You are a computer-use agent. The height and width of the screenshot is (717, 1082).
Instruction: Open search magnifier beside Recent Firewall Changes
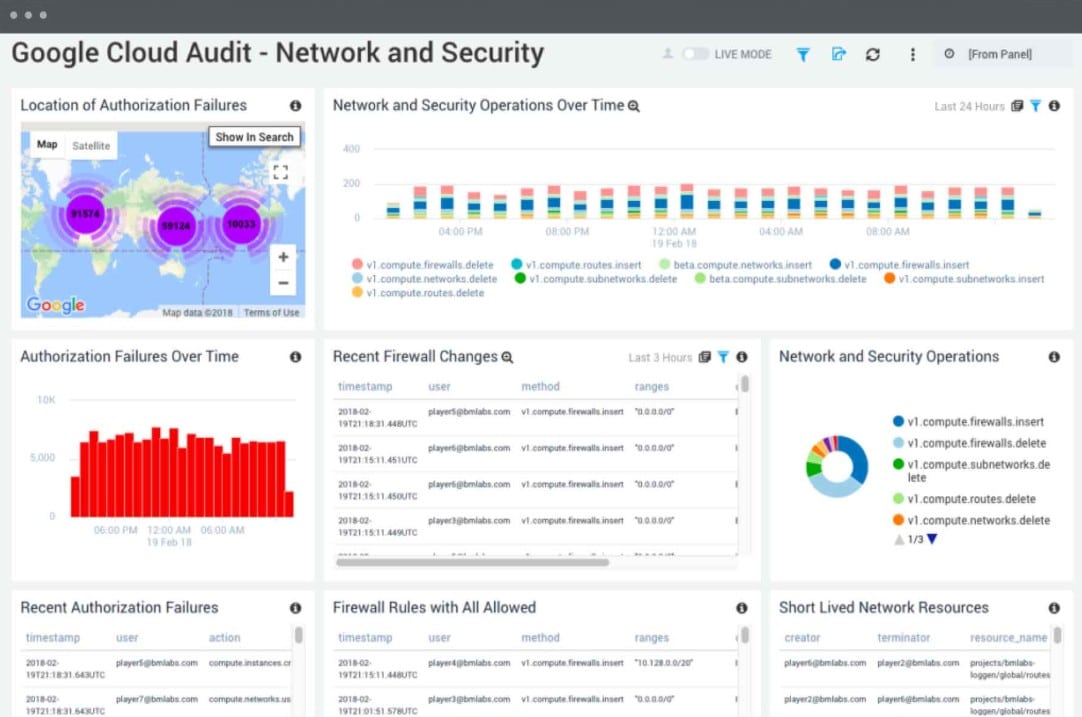coord(507,357)
